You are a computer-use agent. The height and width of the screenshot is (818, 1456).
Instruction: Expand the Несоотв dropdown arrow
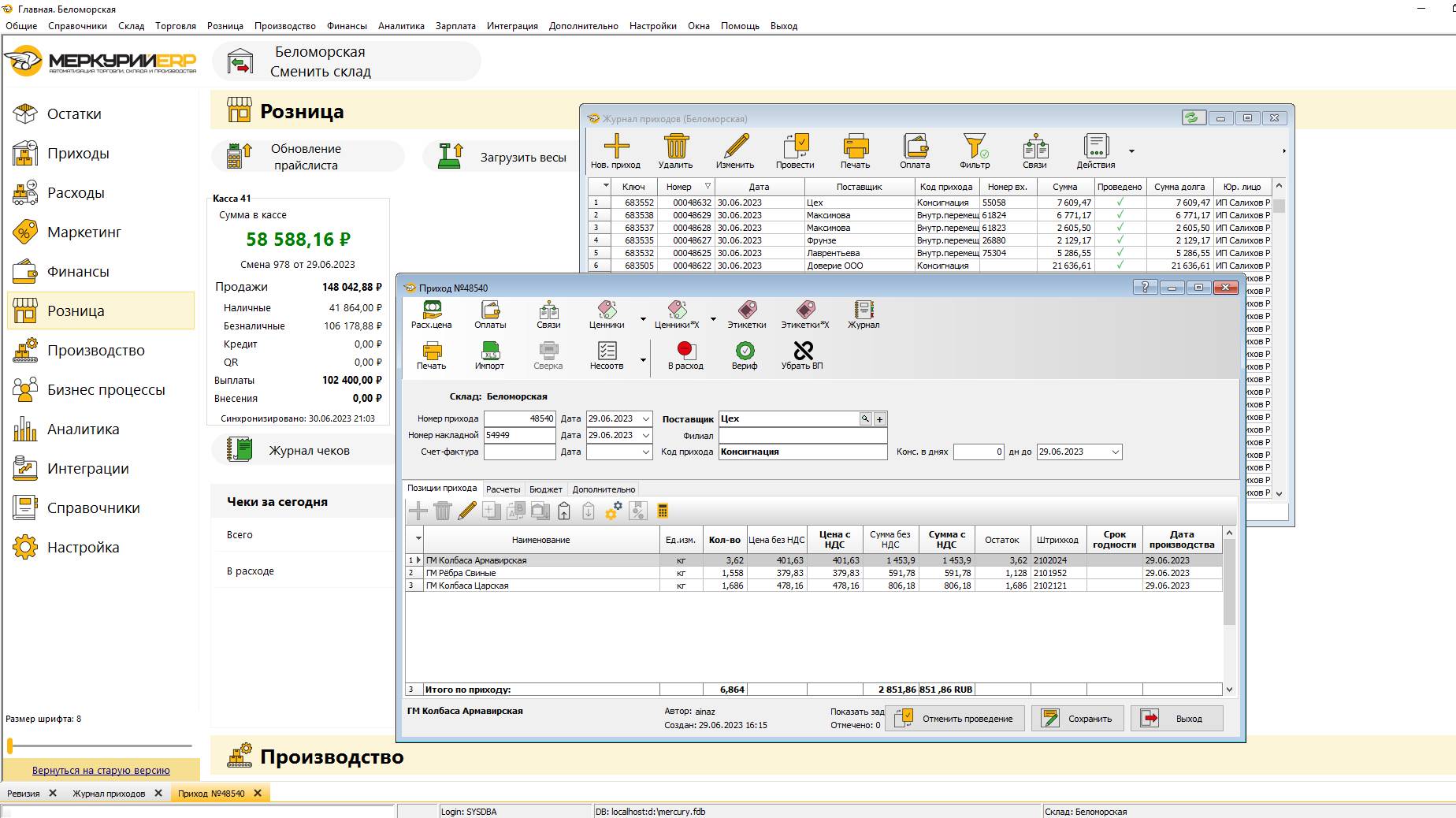pos(643,360)
